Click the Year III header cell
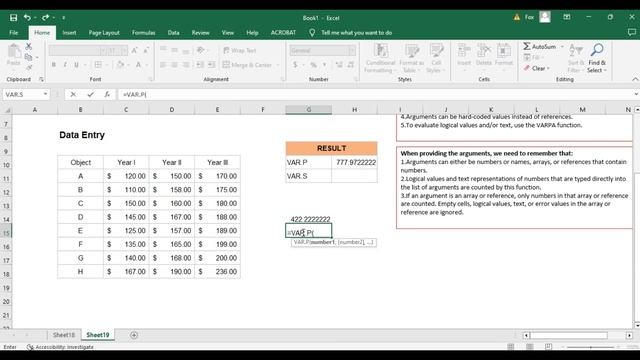Viewport: 640px width, 360px height. (218, 162)
